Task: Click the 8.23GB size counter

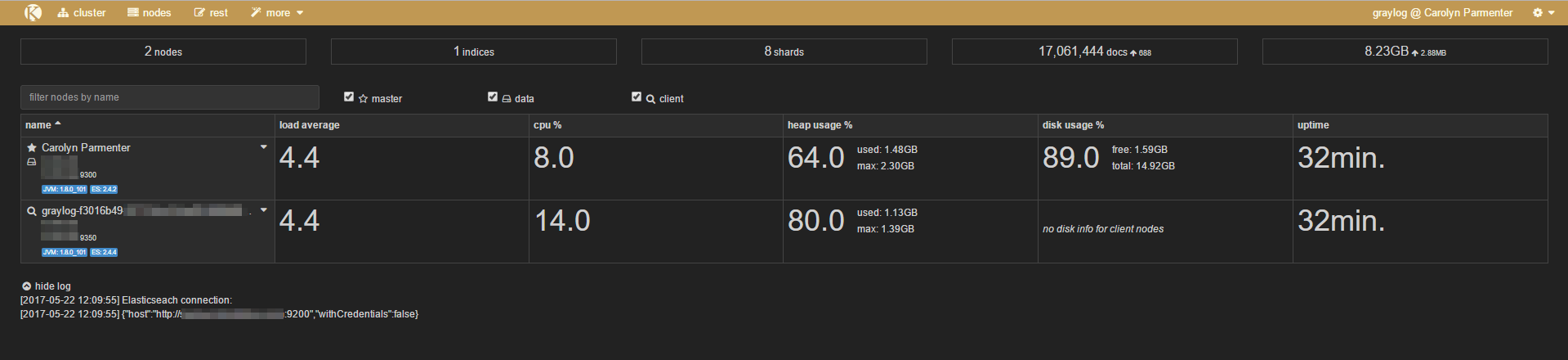Action: tap(1405, 52)
